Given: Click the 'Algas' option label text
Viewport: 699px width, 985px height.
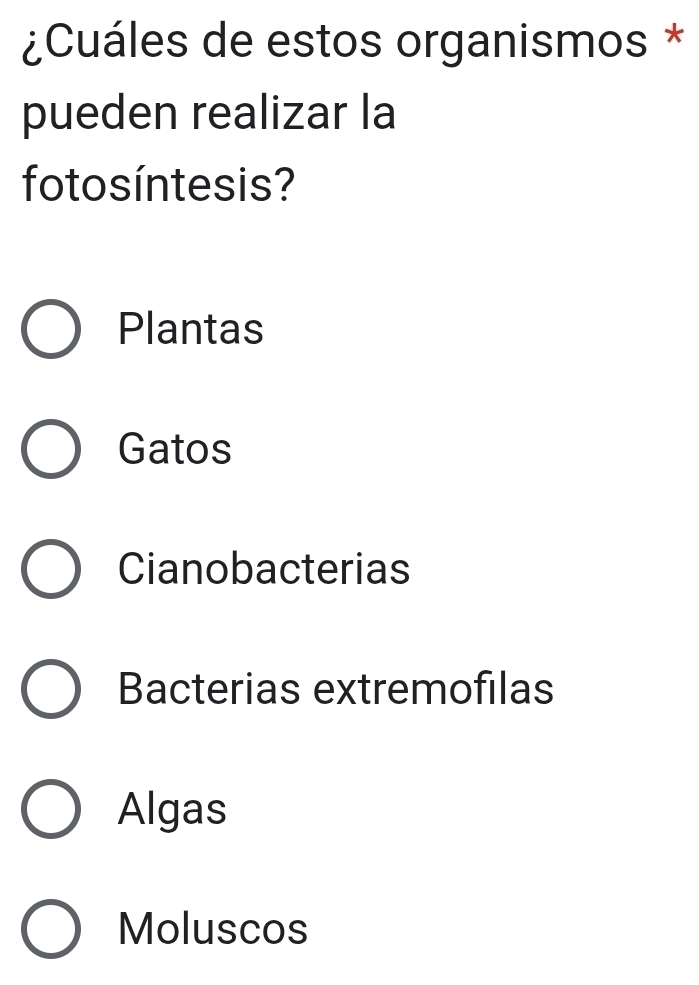Looking at the screenshot, I should 172,809.
